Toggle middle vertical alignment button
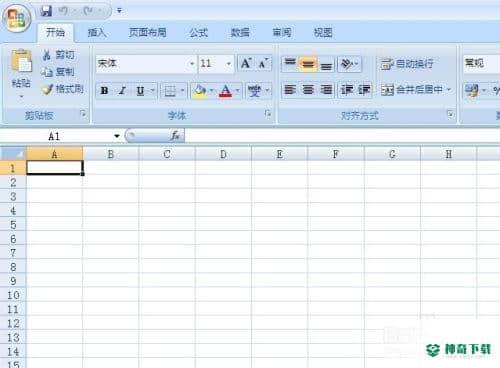Image resolution: width=500 pixels, height=368 pixels. 307,63
